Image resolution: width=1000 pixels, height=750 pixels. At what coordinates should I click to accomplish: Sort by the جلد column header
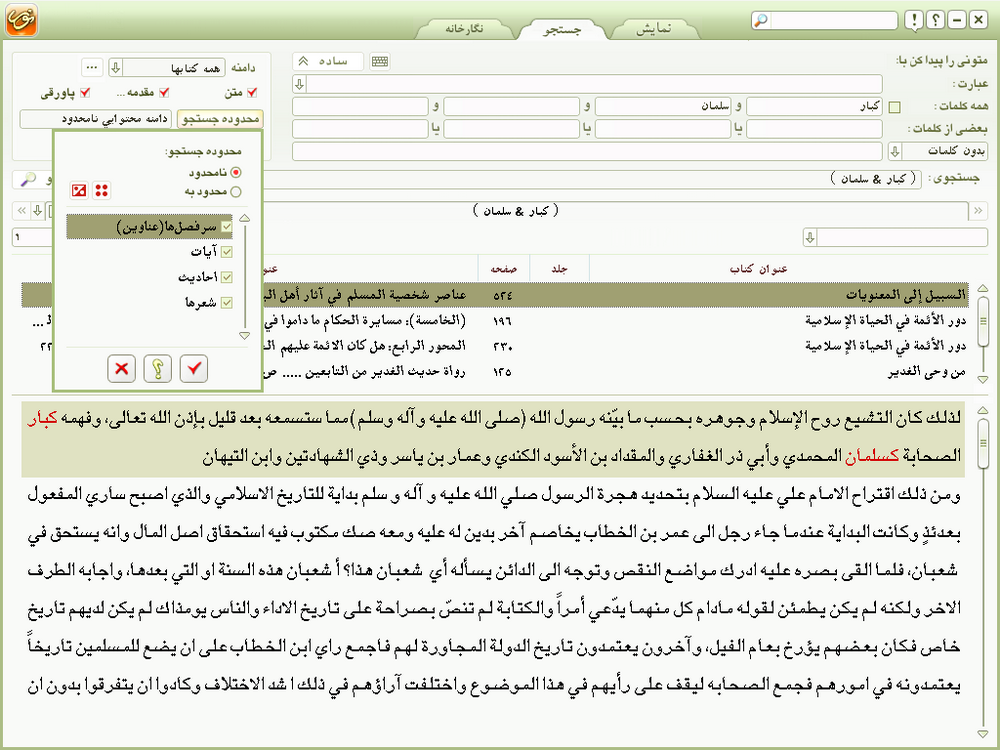pyautogui.click(x=559, y=269)
